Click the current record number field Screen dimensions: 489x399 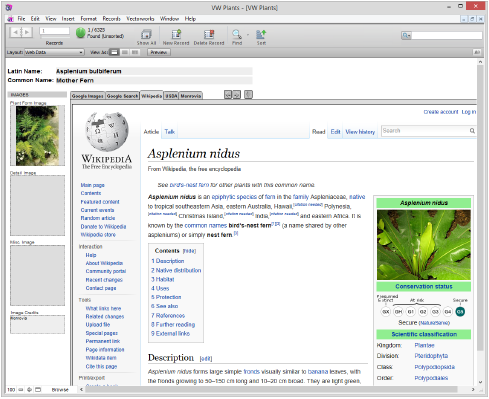(54, 31)
